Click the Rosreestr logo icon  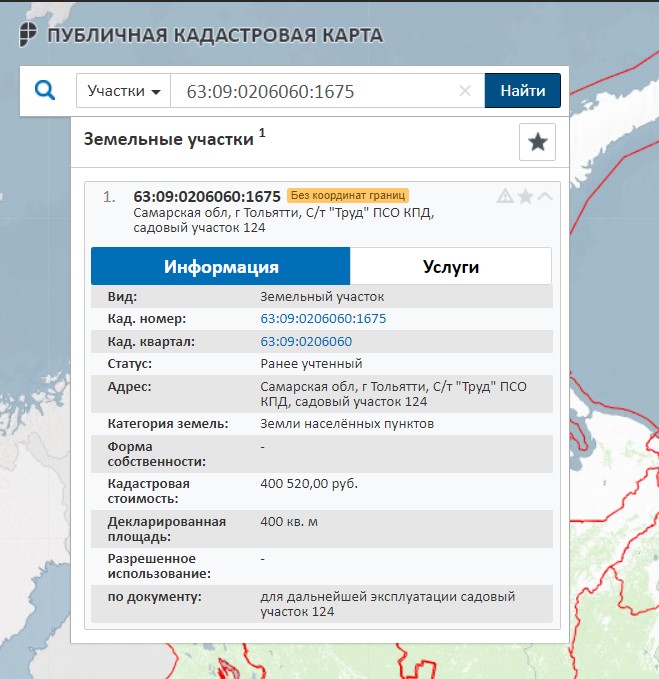[x=28, y=34]
